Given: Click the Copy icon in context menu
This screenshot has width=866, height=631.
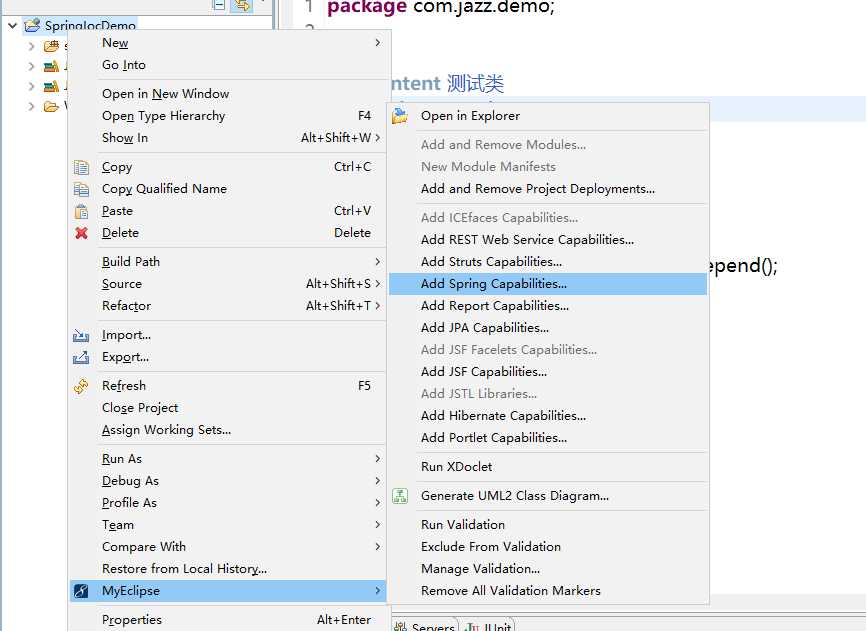Looking at the screenshot, I should (x=81, y=167).
